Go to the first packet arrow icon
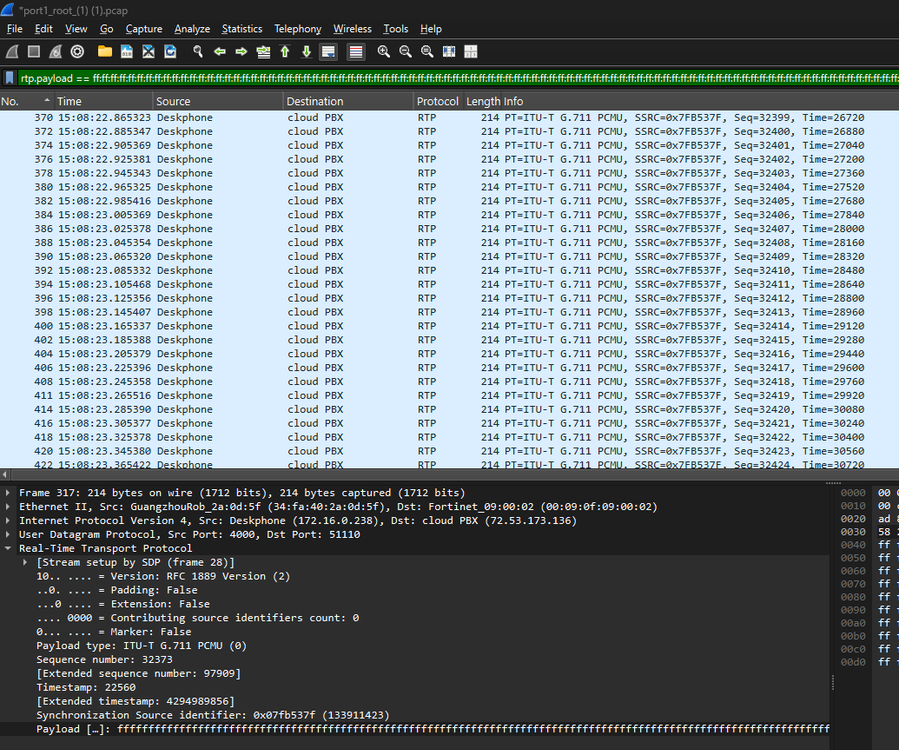899x750 pixels. tap(285, 51)
